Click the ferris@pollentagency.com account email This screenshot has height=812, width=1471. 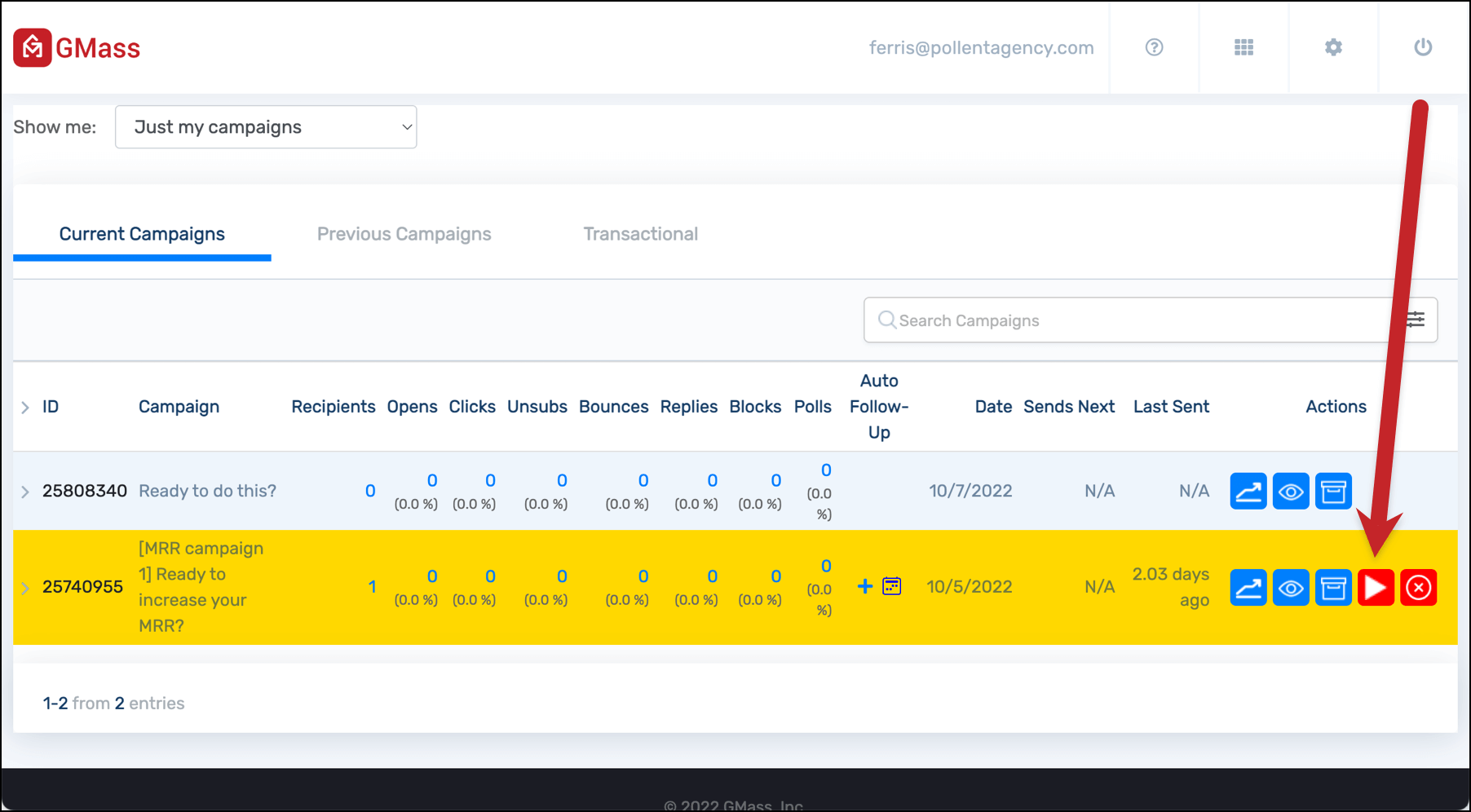pyautogui.click(x=981, y=47)
